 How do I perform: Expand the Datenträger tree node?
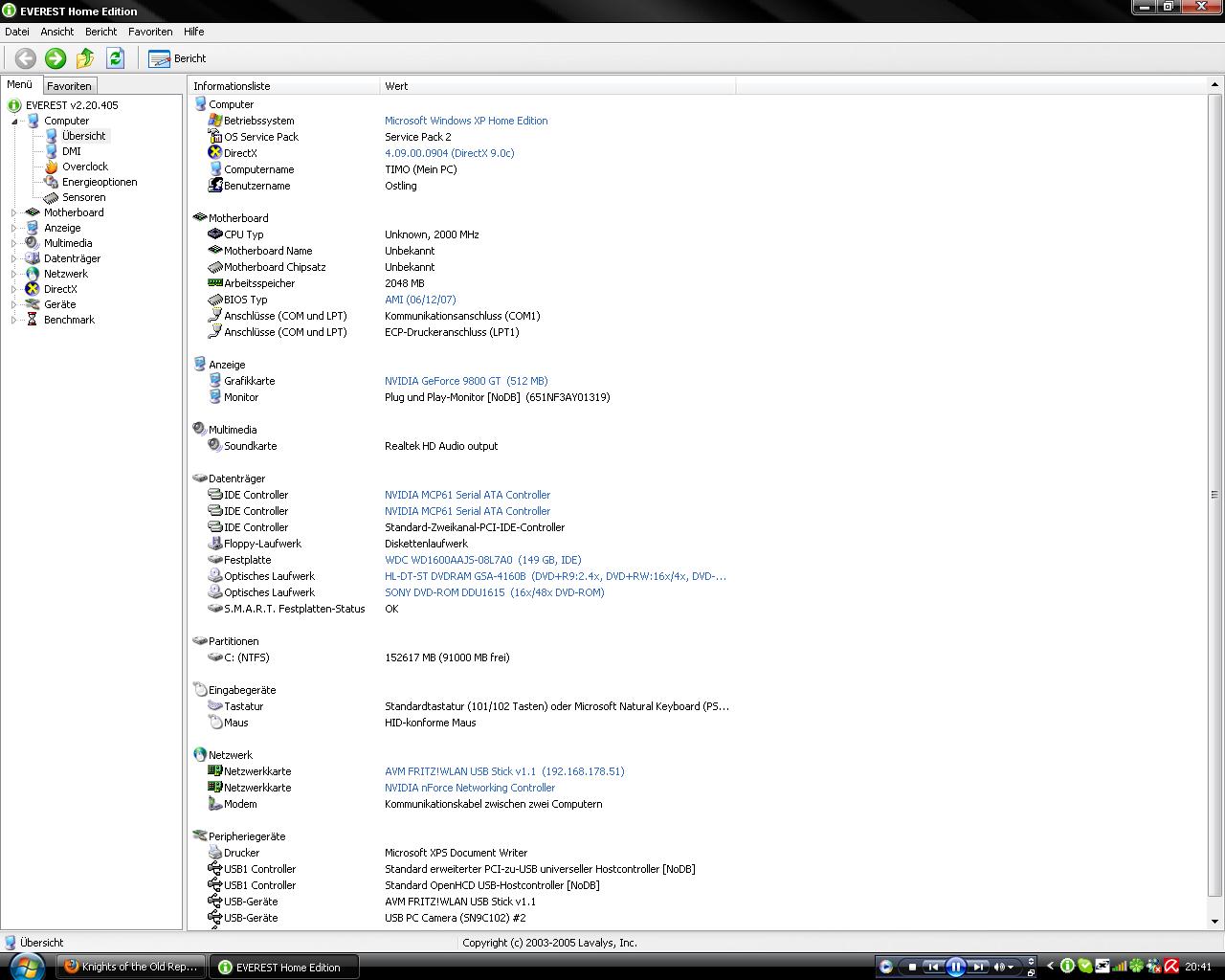pyautogui.click(x=14, y=258)
